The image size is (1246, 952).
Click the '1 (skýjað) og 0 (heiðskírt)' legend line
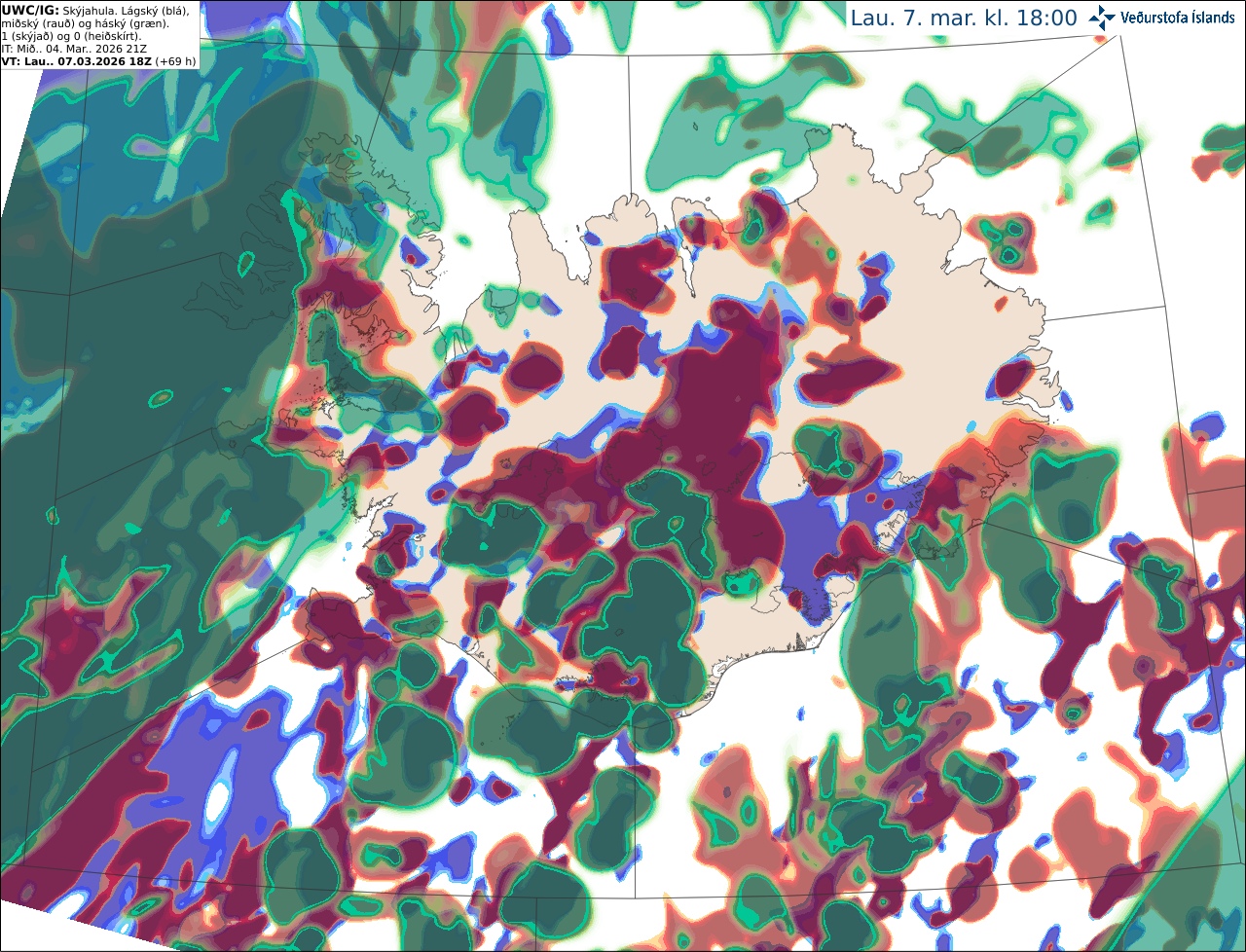click(x=71, y=36)
